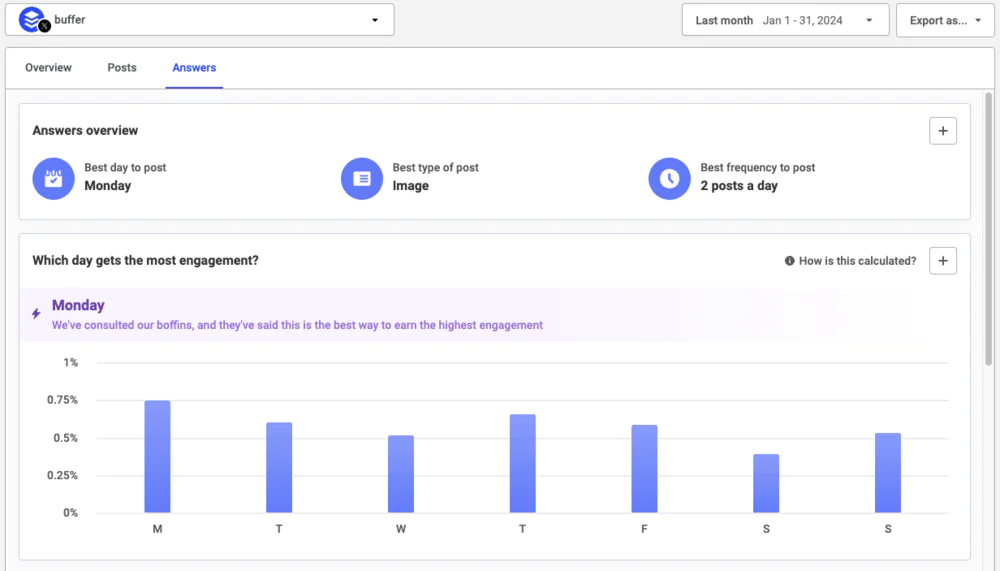The height and width of the screenshot is (571, 1000).
Task: Click the Tuesday bar, second in the chart
Action: pyautogui.click(x=279, y=468)
